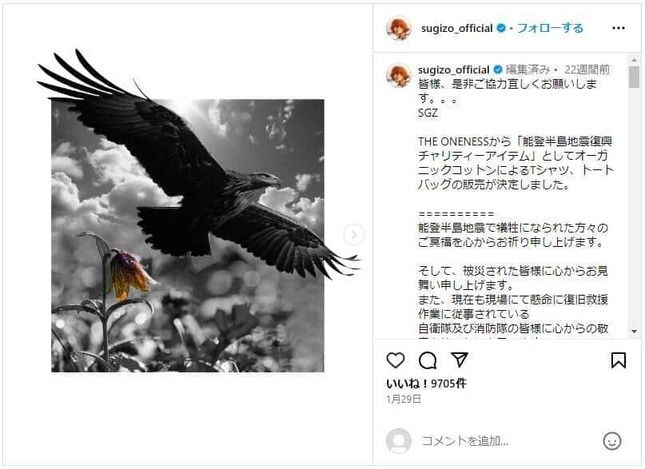Like the post with the heart icon
This screenshot has height=469, width=645.
pos(395,360)
